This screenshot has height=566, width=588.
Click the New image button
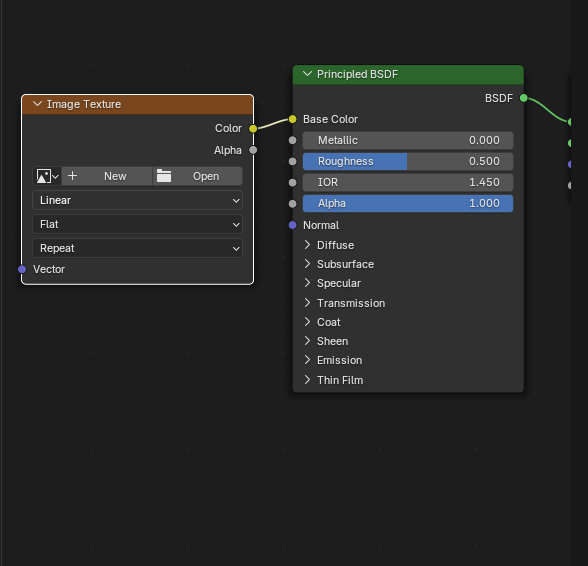pyautogui.click(x=107, y=176)
